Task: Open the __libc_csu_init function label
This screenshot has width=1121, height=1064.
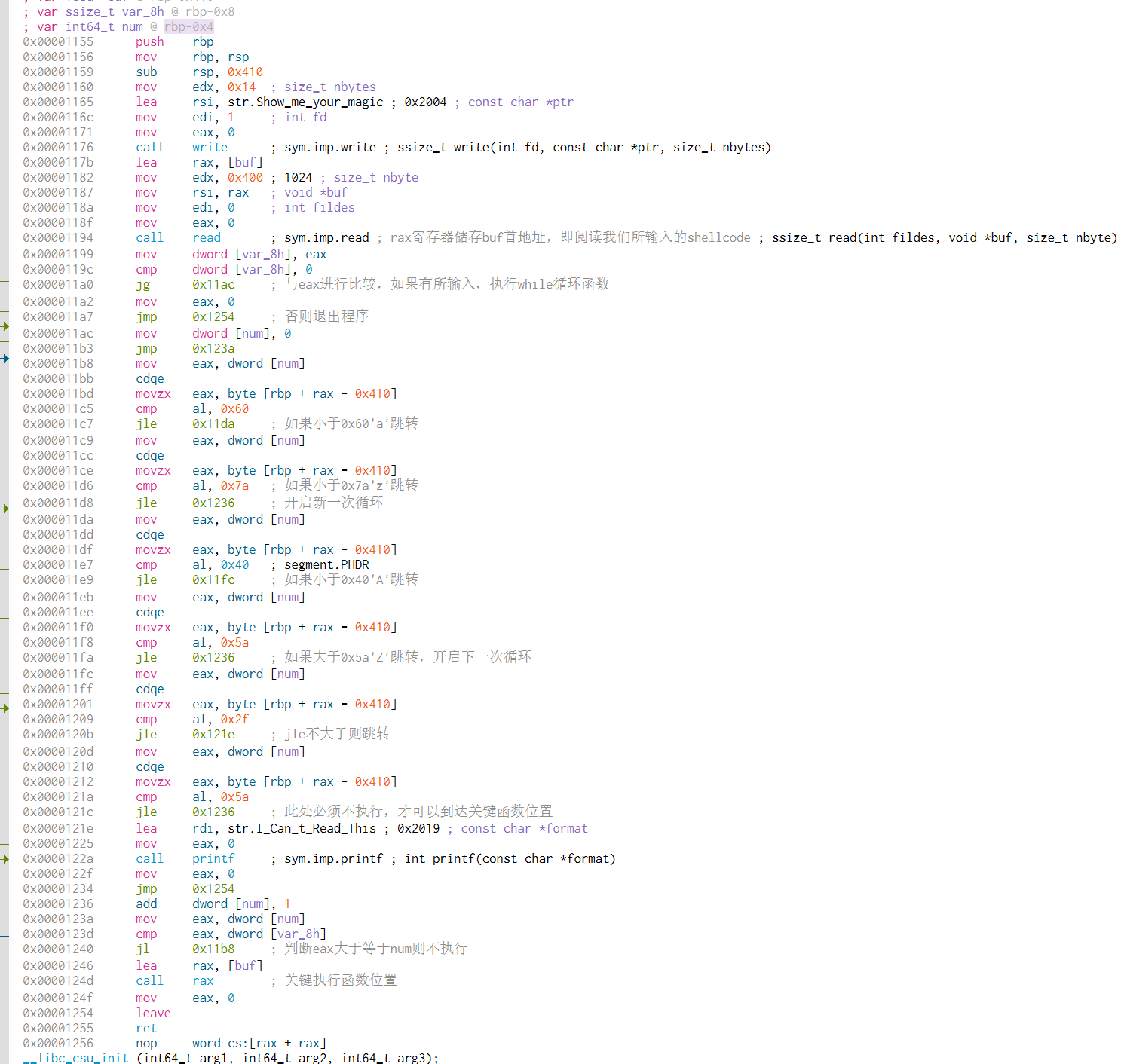Action: pyautogui.click(x=75, y=1058)
